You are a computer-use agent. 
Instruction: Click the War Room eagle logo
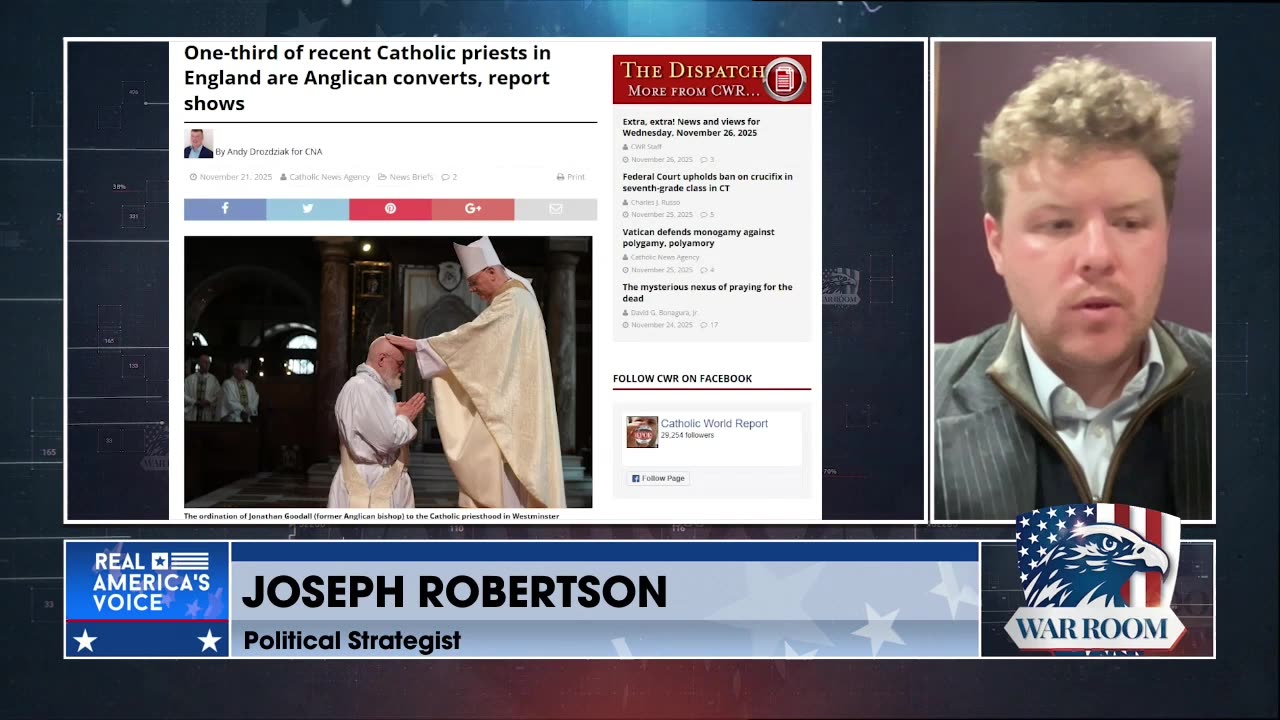[x=1096, y=582]
